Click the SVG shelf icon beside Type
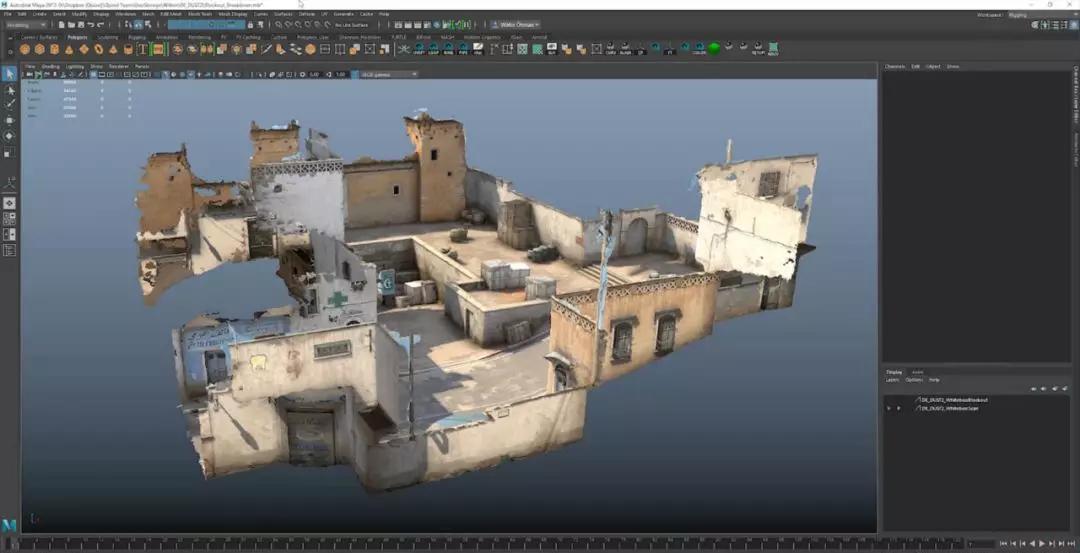This screenshot has width=1080, height=553. [x=158, y=49]
